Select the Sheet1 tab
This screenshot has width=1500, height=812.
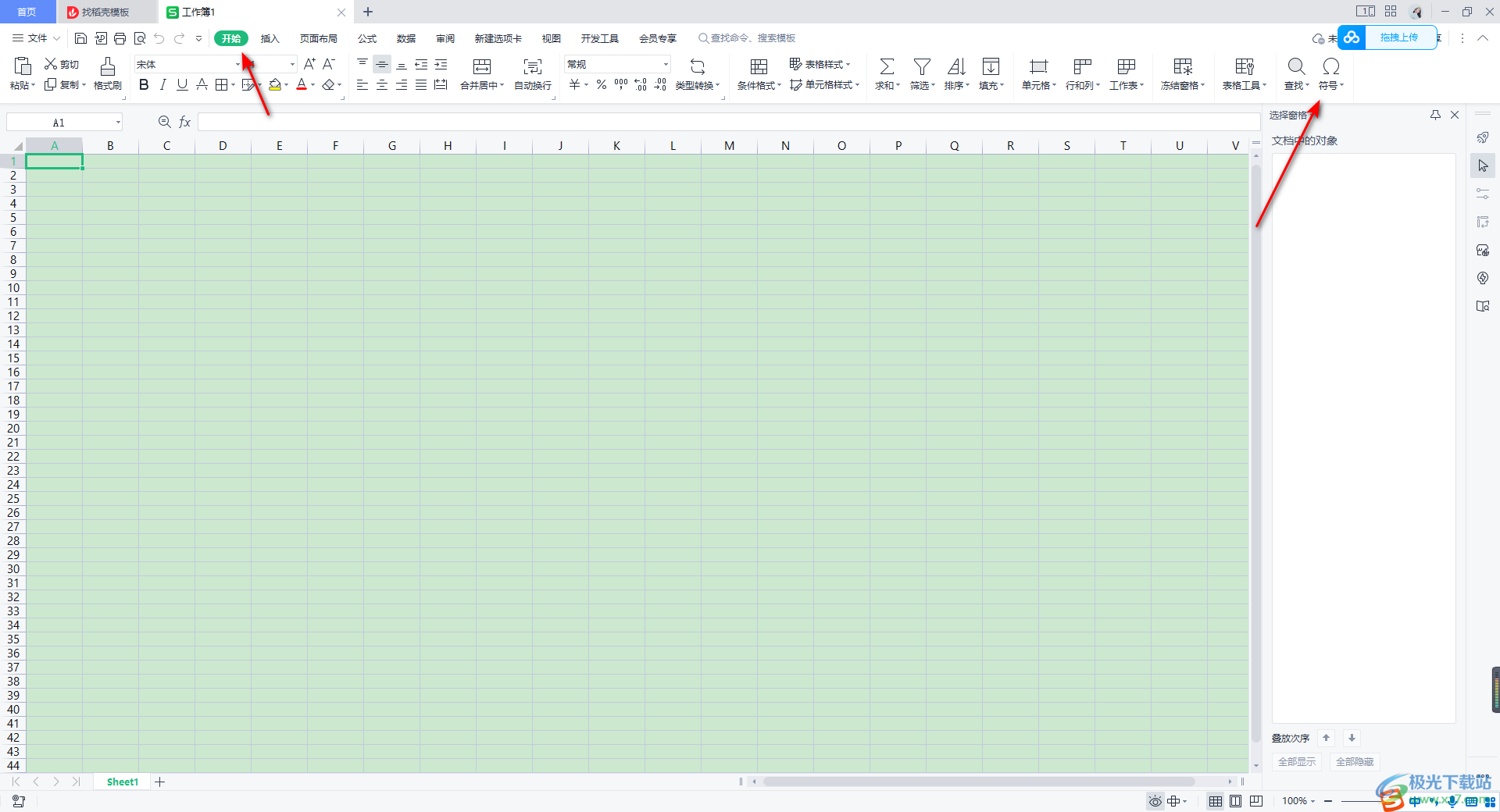point(123,782)
